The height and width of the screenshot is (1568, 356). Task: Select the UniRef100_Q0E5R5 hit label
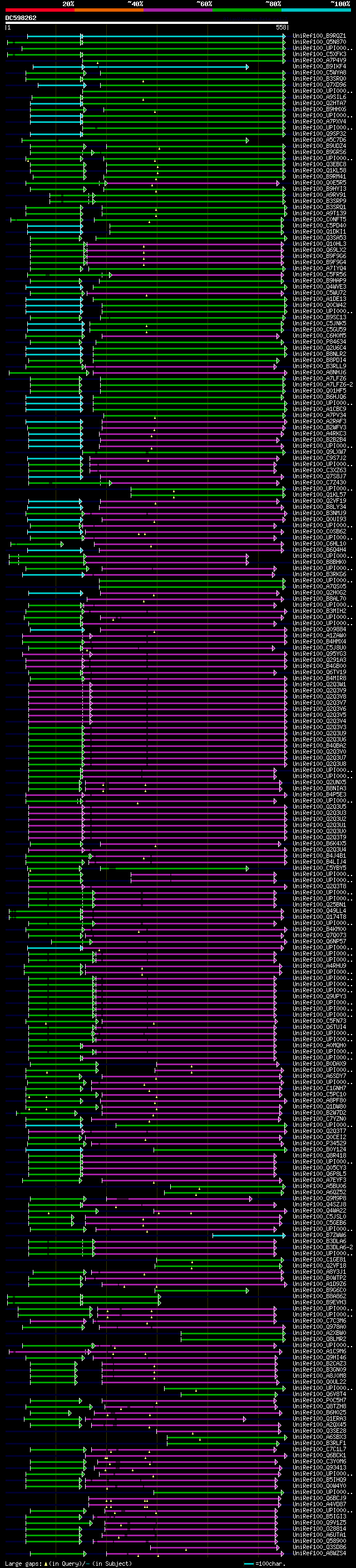pos(319,182)
